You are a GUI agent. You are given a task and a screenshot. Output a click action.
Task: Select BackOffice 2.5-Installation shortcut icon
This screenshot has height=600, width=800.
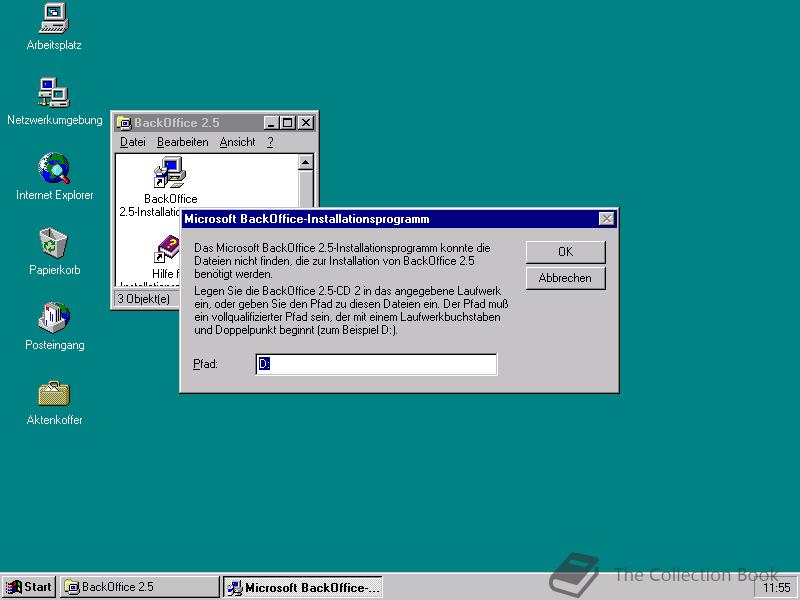coord(170,172)
